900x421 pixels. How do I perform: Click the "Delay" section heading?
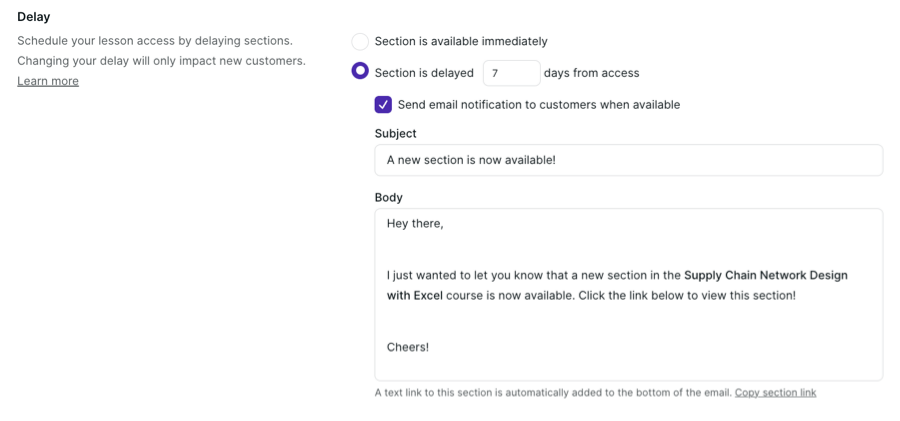pyautogui.click(x=33, y=17)
